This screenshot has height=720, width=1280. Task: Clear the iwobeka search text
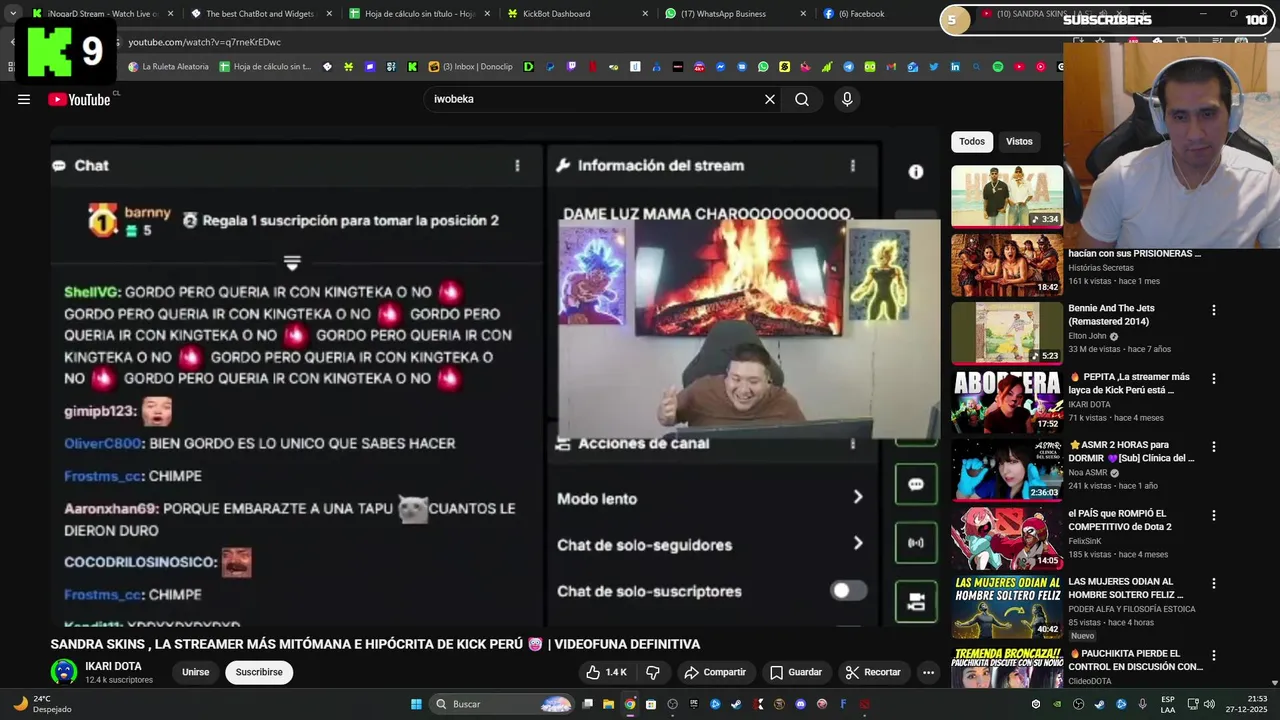click(770, 99)
